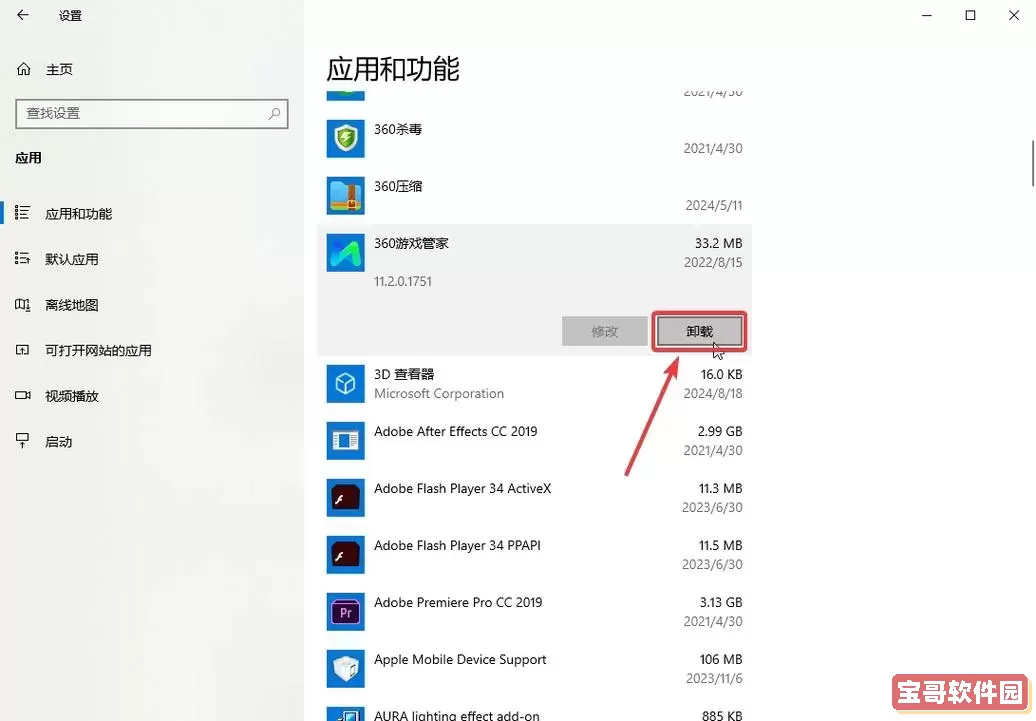1036x721 pixels.
Task: Click the search magnifier in 查找设置 box
Action: click(274, 114)
